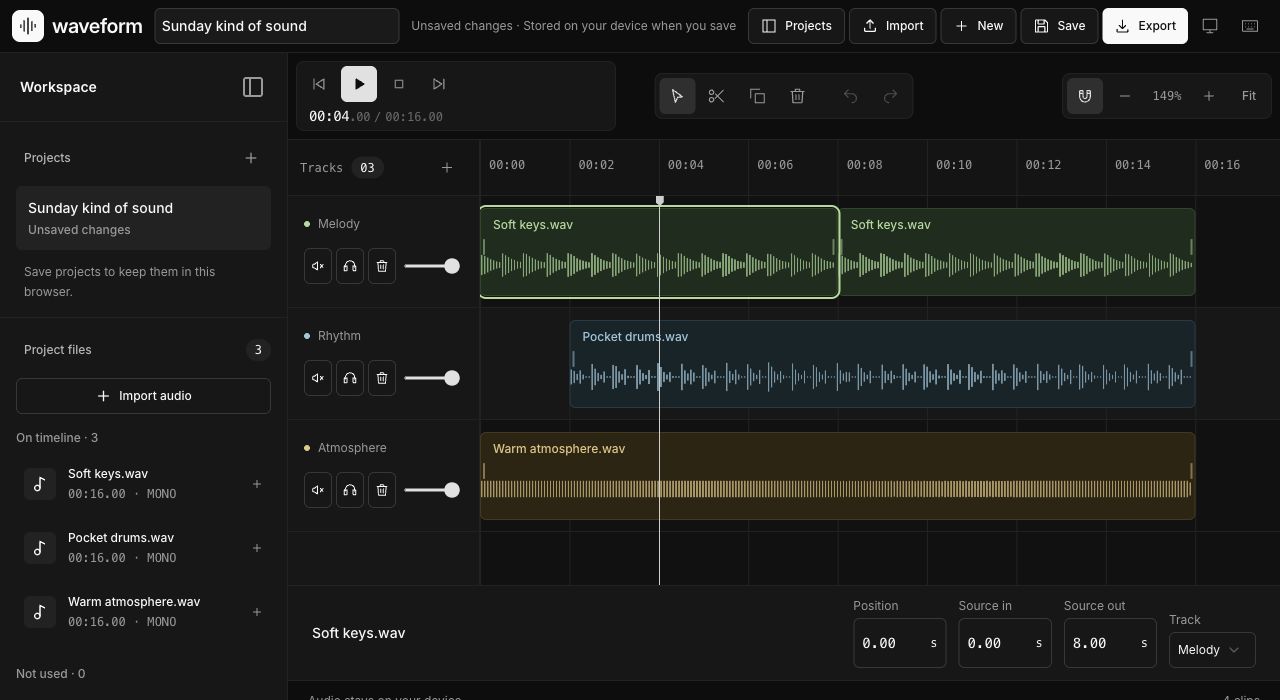Toggle magnet snapping
Screen dimensions: 1280x700
coord(1085,96)
